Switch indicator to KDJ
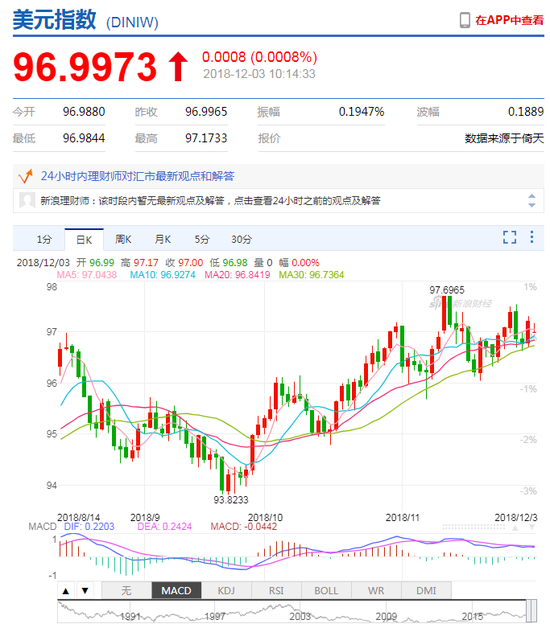Screen dimensions: 550x628 pos(226,590)
